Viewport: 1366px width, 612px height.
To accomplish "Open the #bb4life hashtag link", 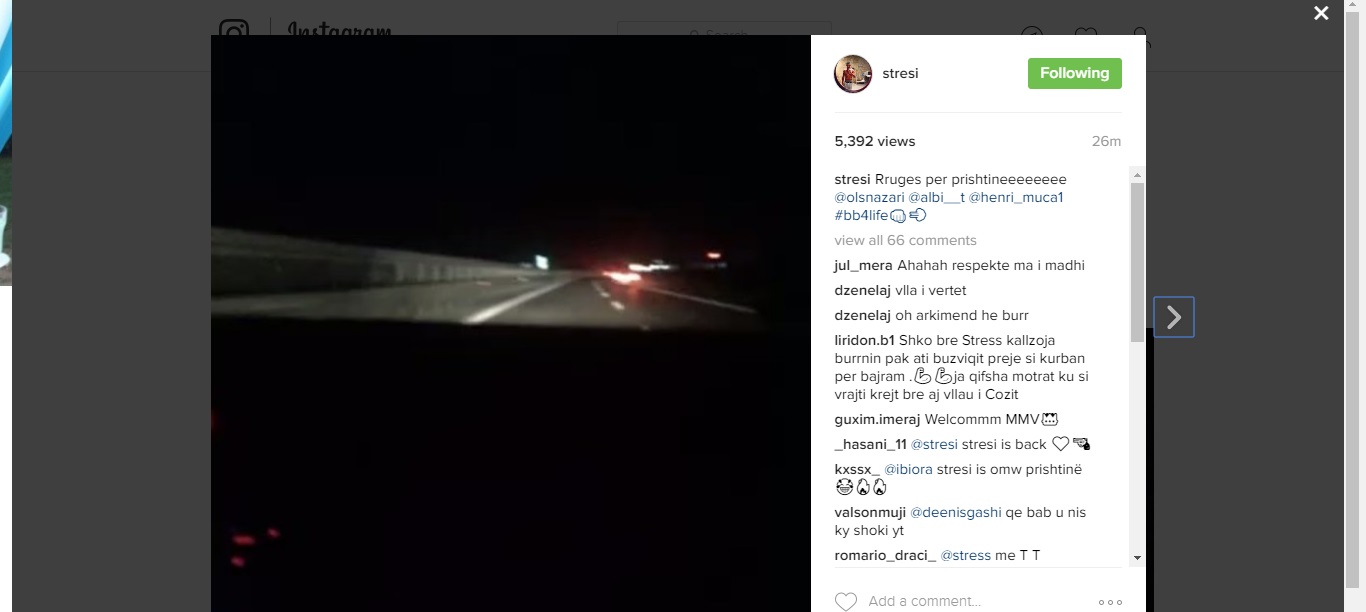I will (861, 215).
